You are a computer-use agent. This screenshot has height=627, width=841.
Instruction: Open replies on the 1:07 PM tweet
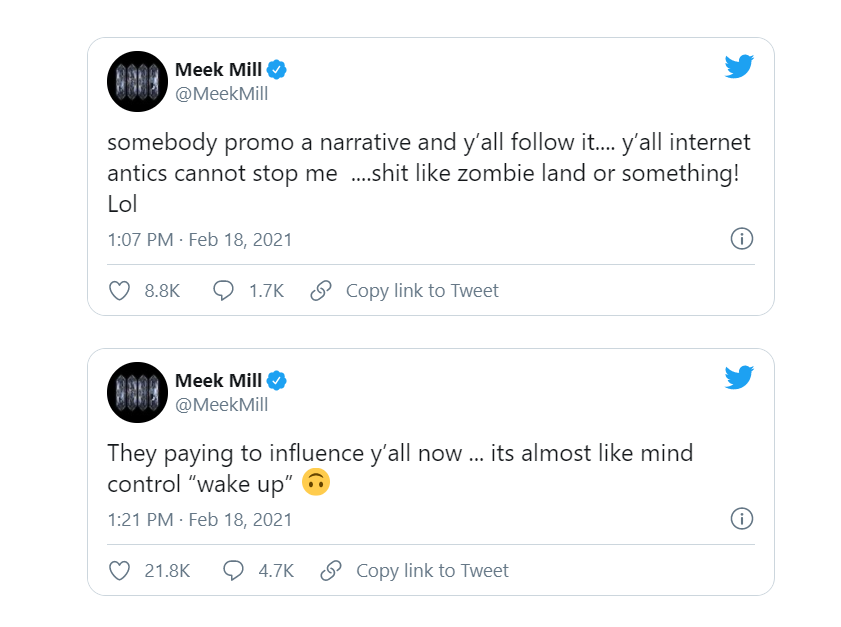tap(224, 291)
